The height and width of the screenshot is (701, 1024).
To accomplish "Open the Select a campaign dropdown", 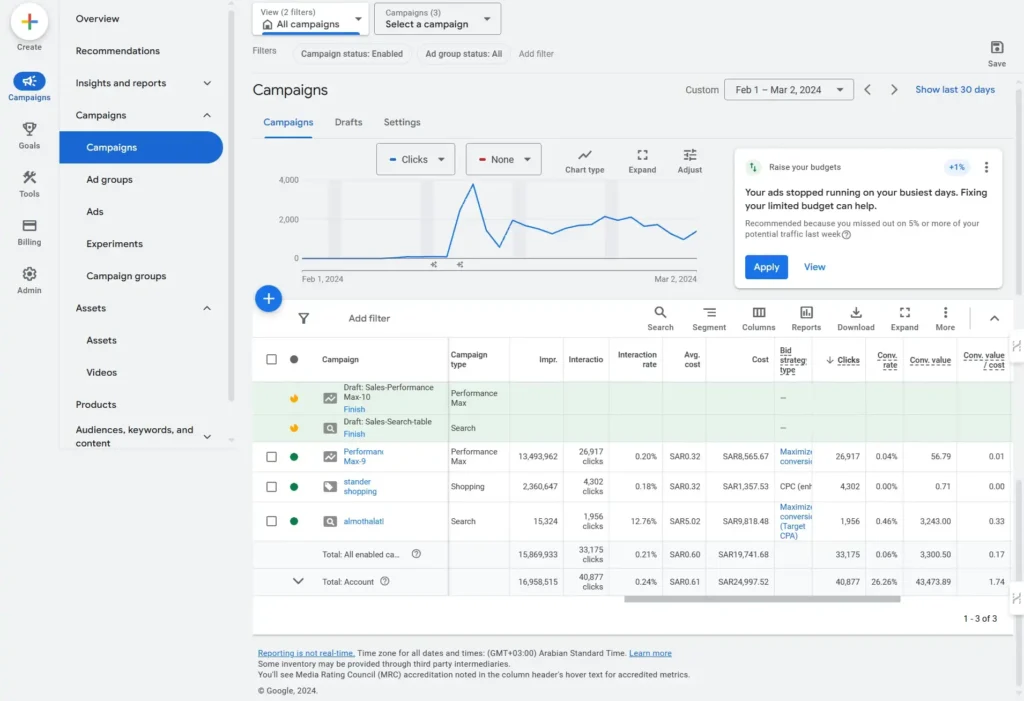I will [438, 19].
